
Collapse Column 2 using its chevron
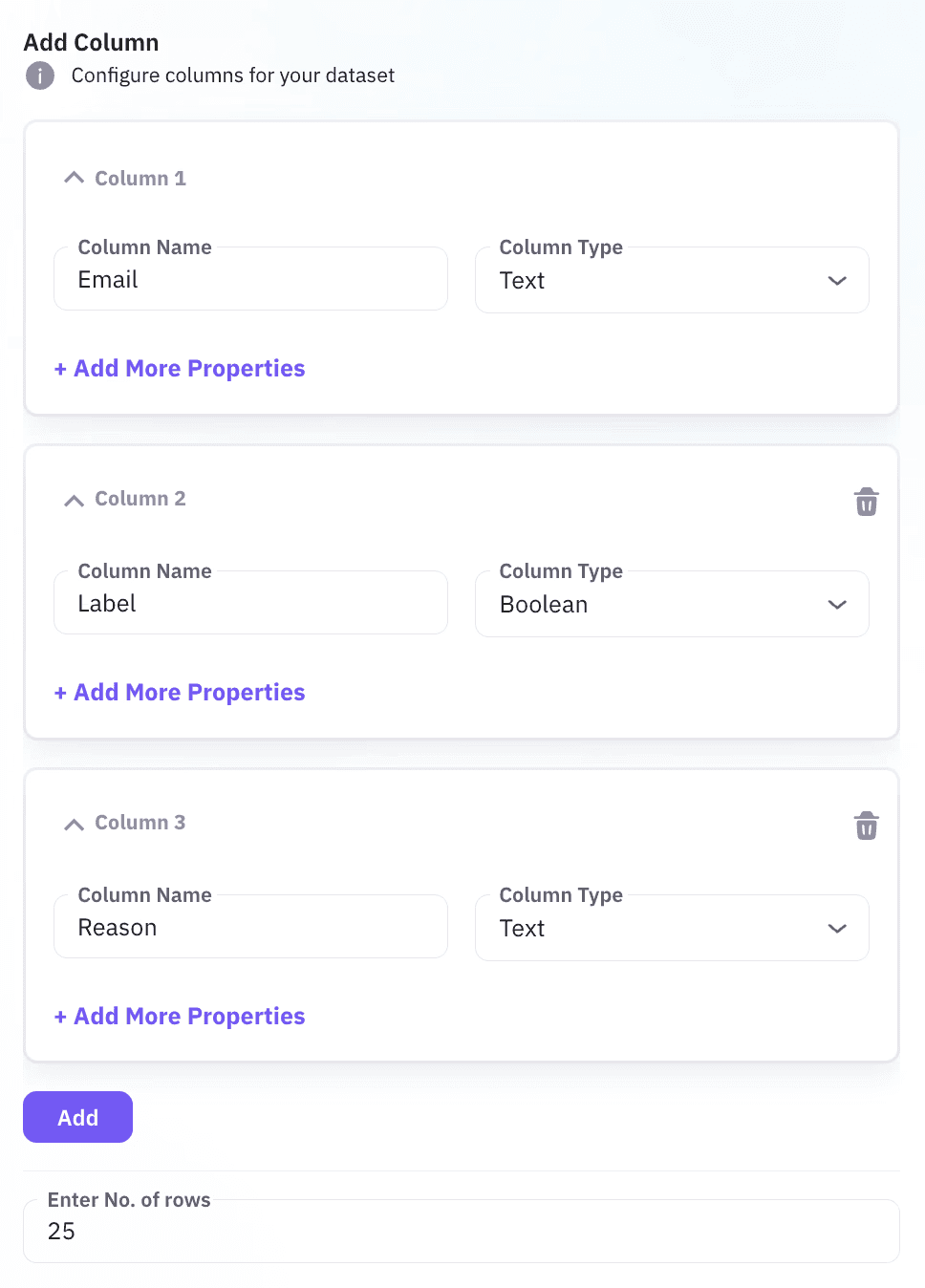tap(74, 500)
